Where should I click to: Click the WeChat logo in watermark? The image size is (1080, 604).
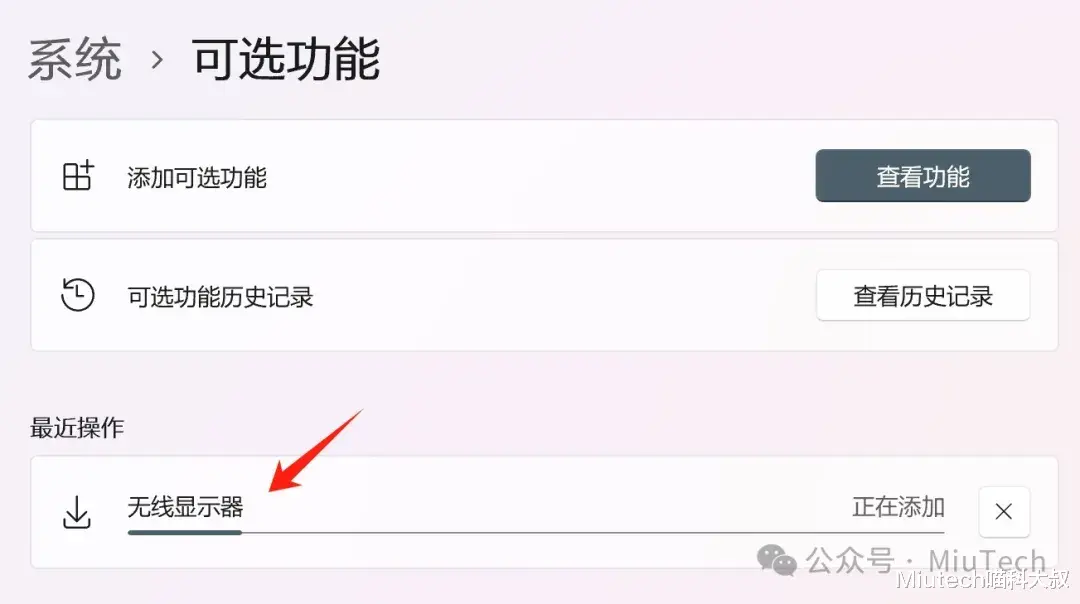(x=776, y=560)
